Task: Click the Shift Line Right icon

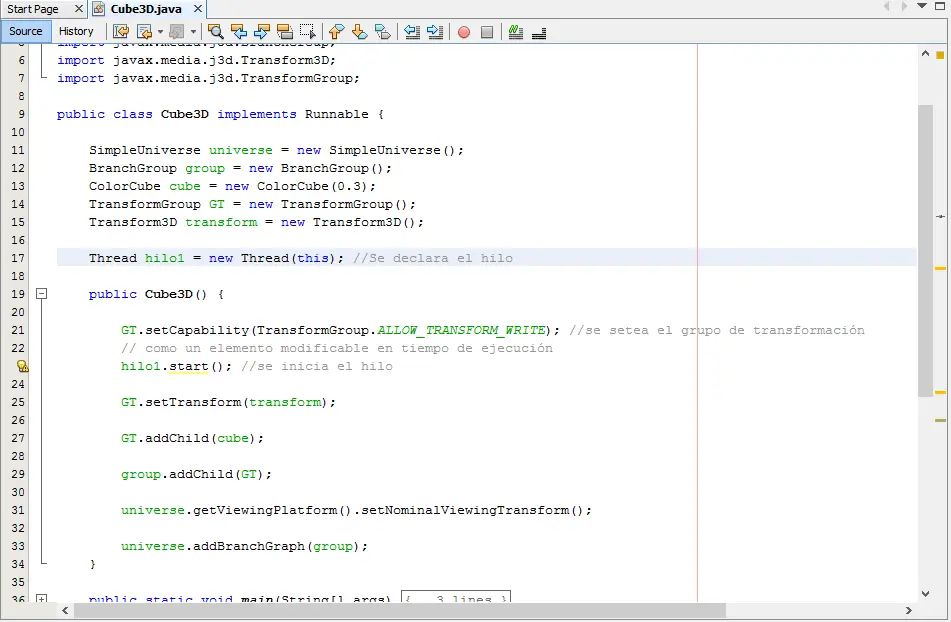Action: click(x=434, y=32)
